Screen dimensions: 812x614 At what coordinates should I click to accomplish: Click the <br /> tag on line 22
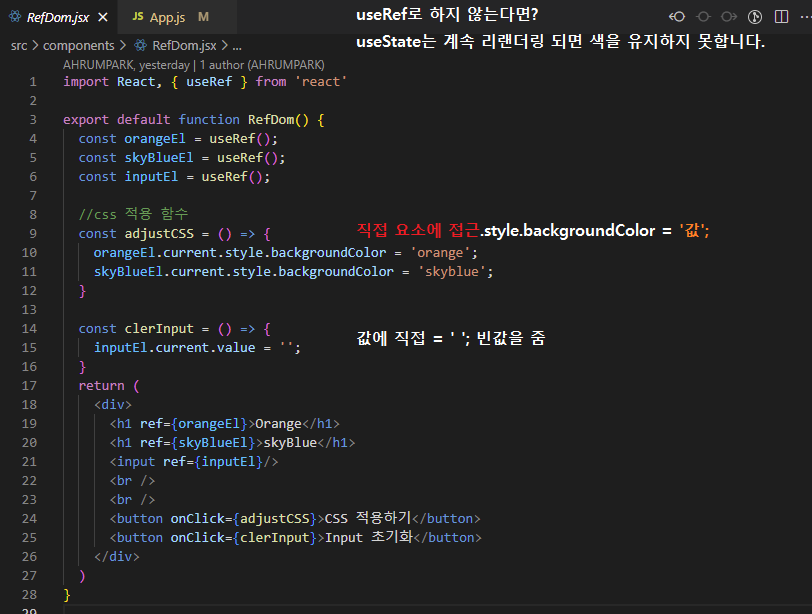132,481
